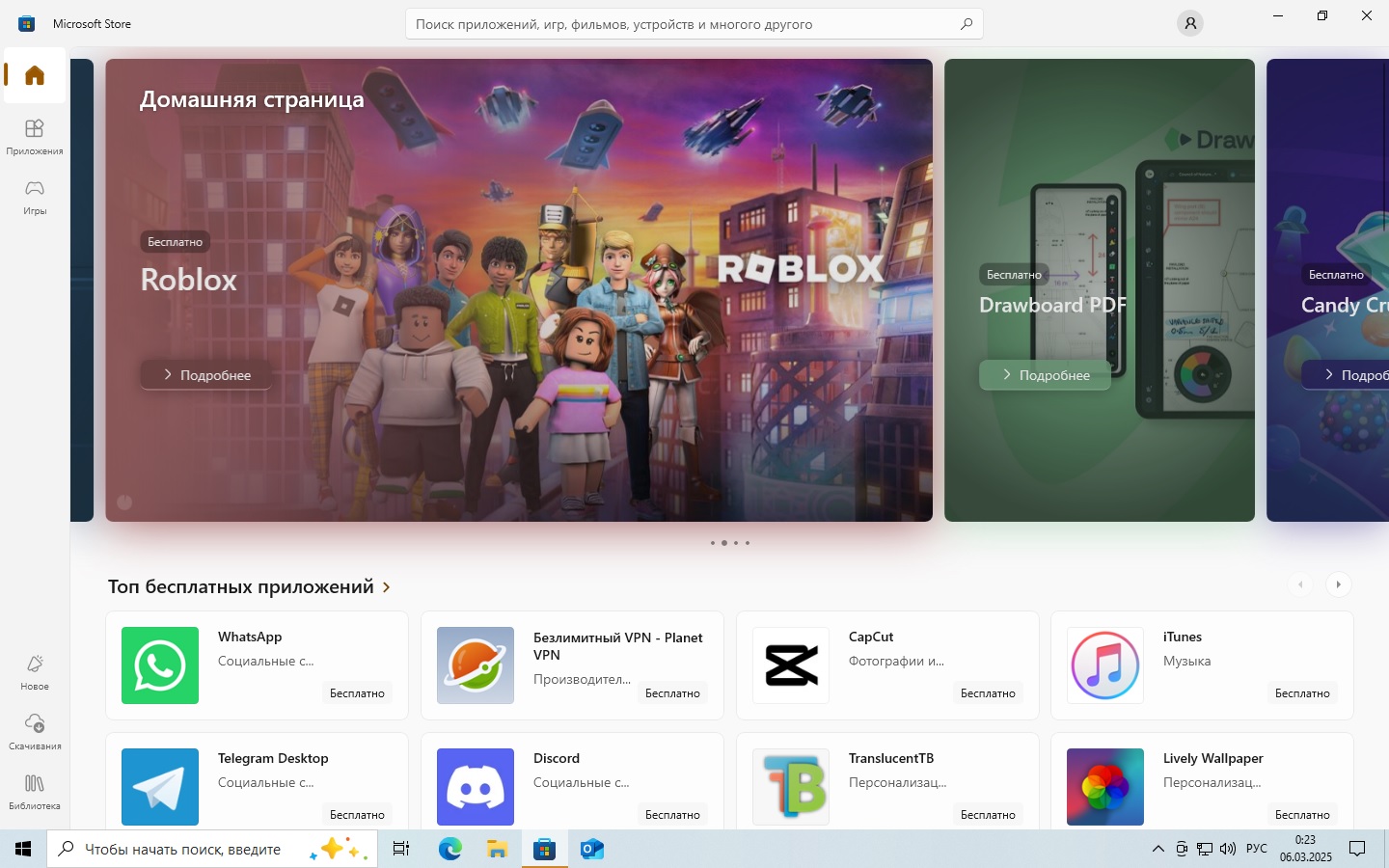Viewport: 1389px width, 868px height.
Task: Click the search magnifier icon
Action: click(x=966, y=24)
